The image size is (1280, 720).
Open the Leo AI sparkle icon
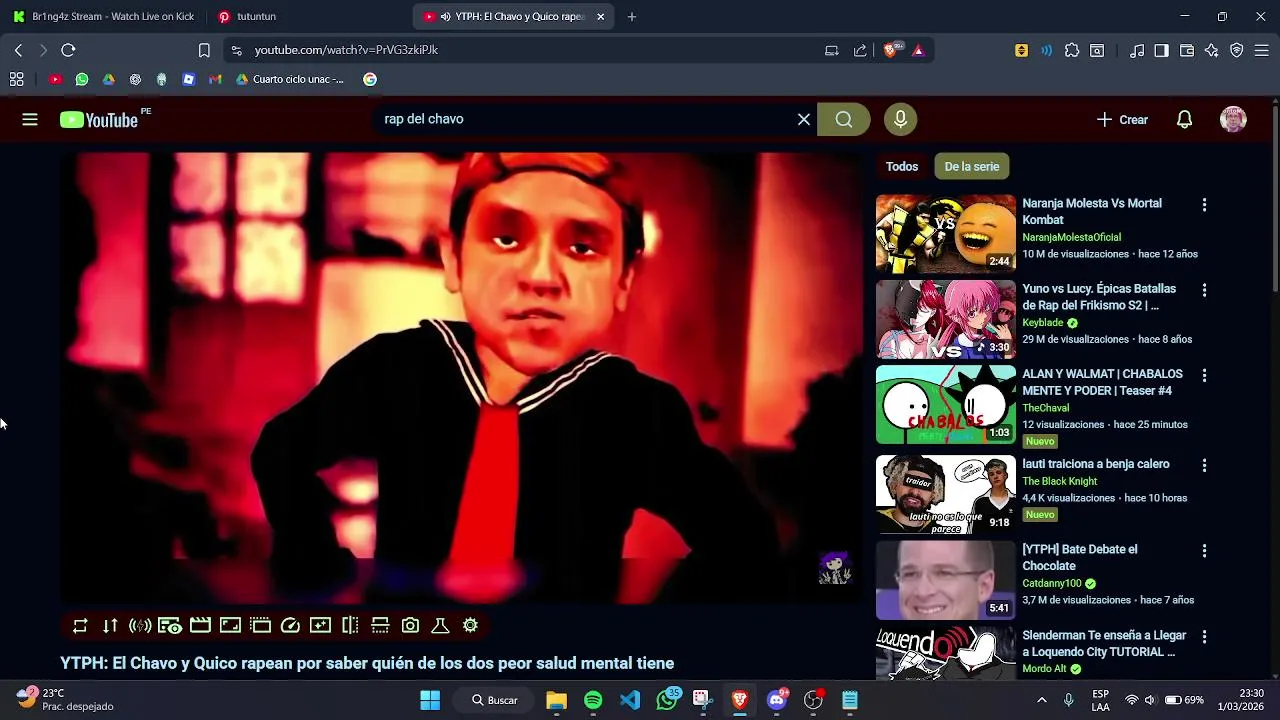(1212, 50)
